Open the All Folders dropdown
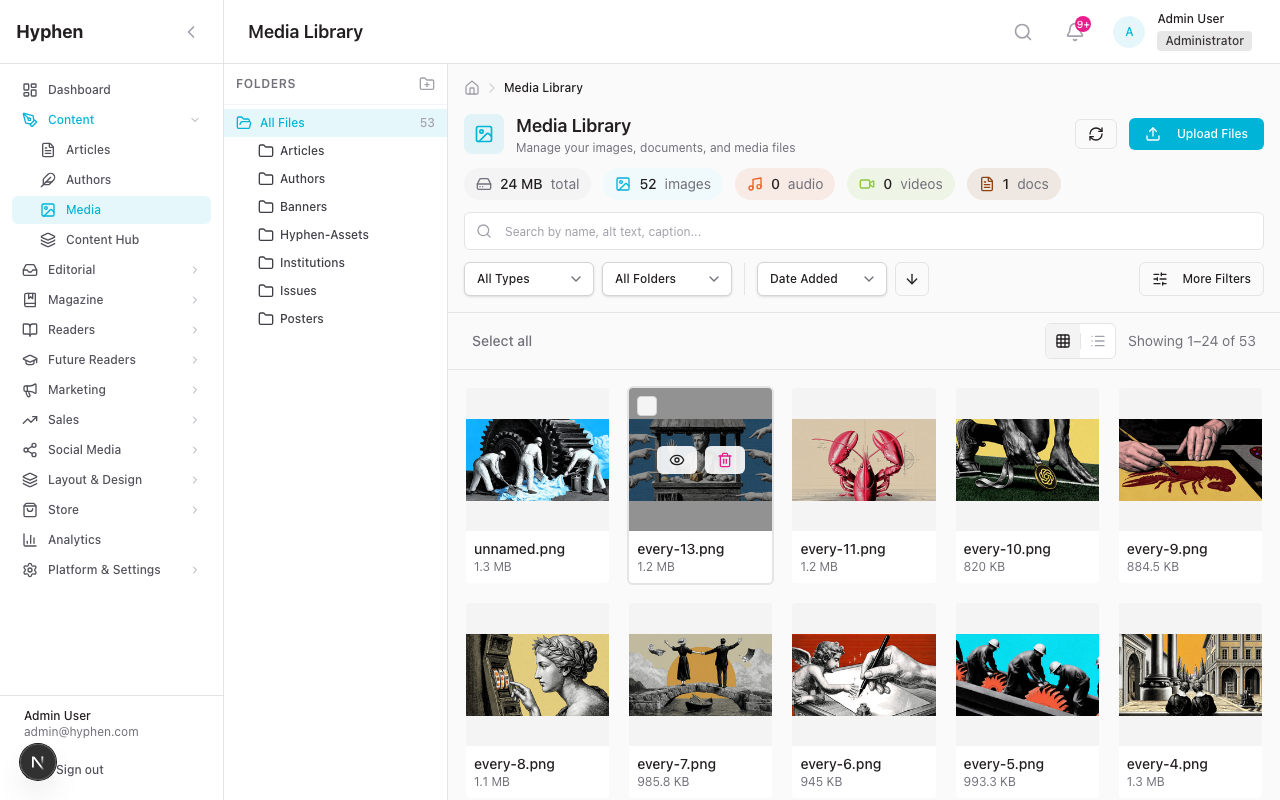Image resolution: width=1280 pixels, height=800 pixels. (667, 279)
